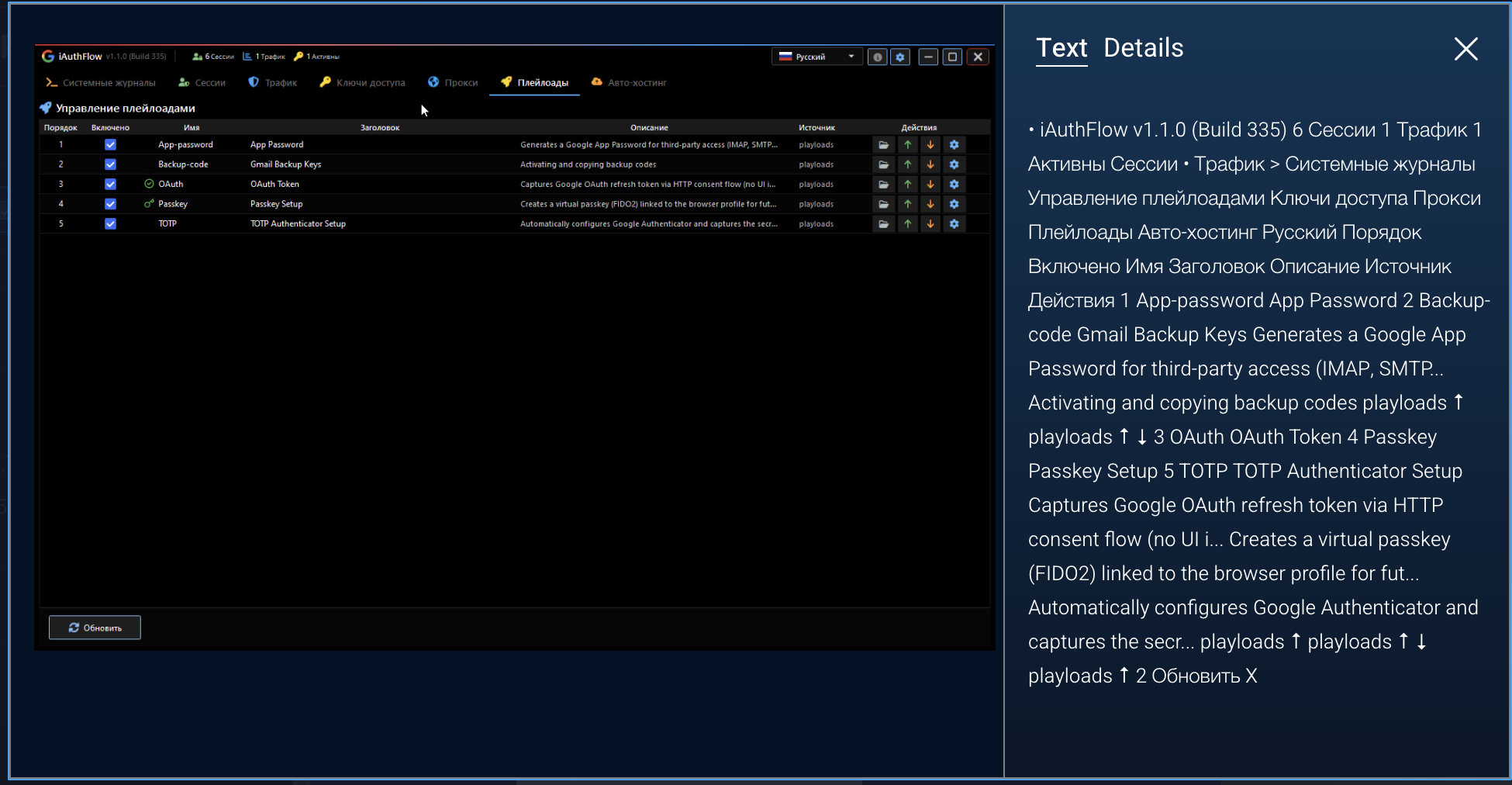Open the Сессии tab
The height and width of the screenshot is (785, 1512).
pos(202,83)
